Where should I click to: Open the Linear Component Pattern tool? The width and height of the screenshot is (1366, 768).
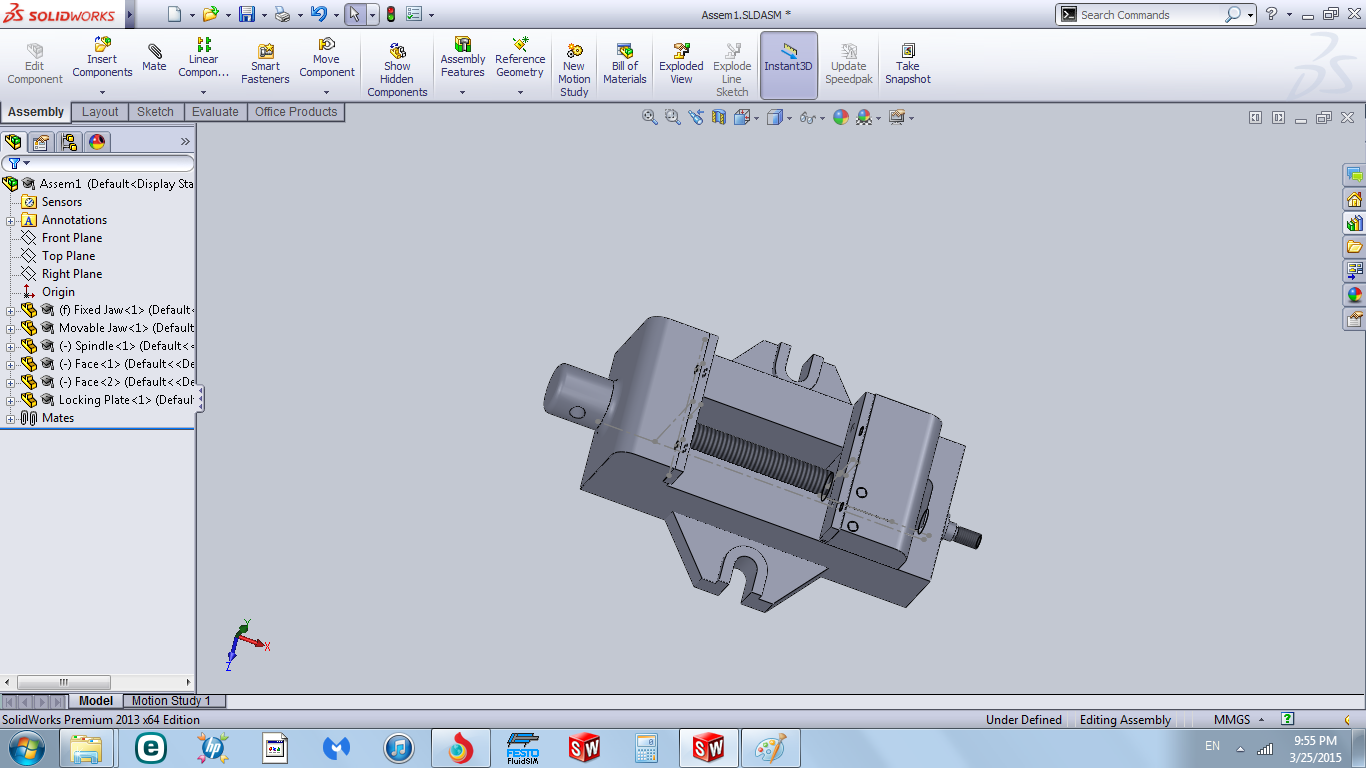[204, 58]
